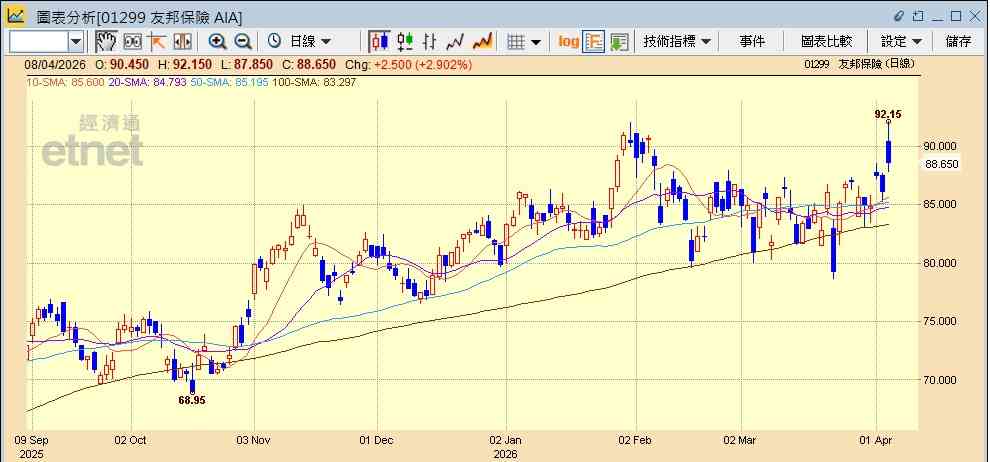The width and height of the screenshot is (990, 462).
Task: Click the paperclip icon in title bar
Action: point(900,16)
